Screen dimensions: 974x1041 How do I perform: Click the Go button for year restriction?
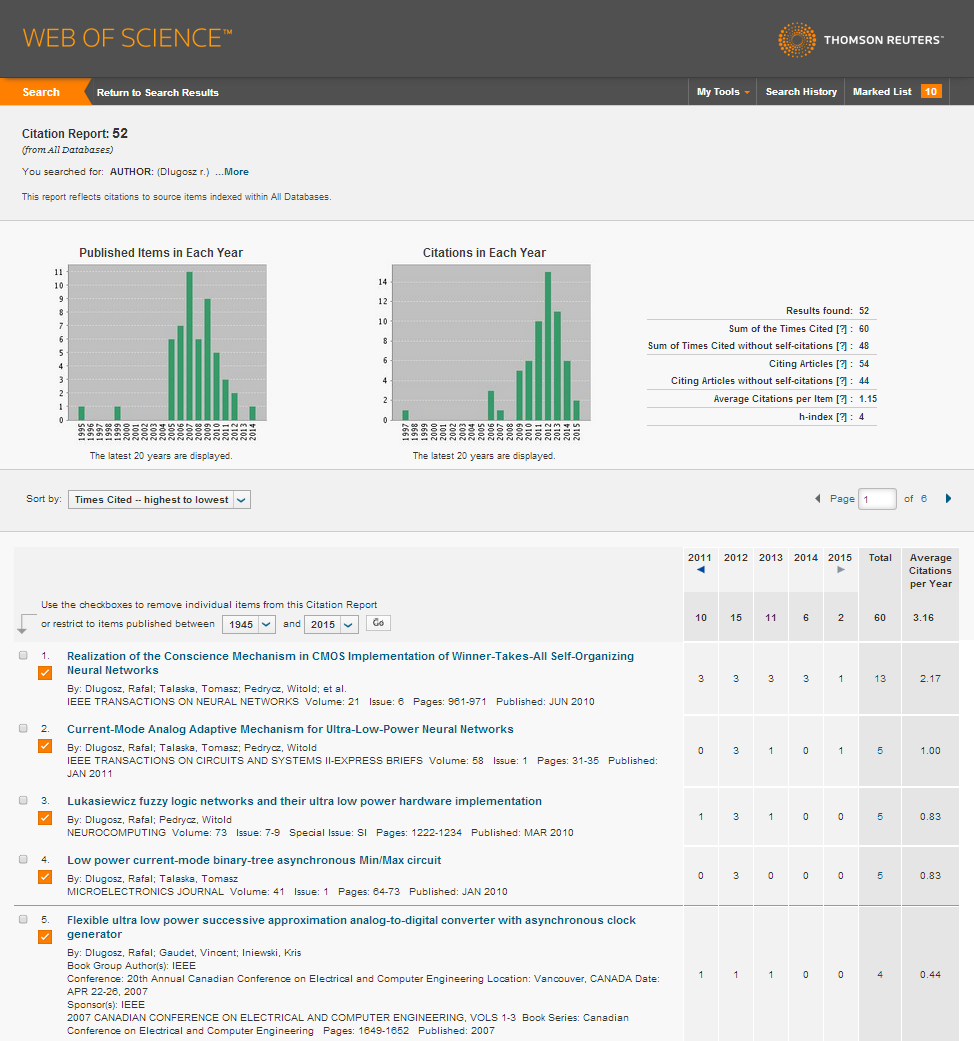tap(378, 623)
